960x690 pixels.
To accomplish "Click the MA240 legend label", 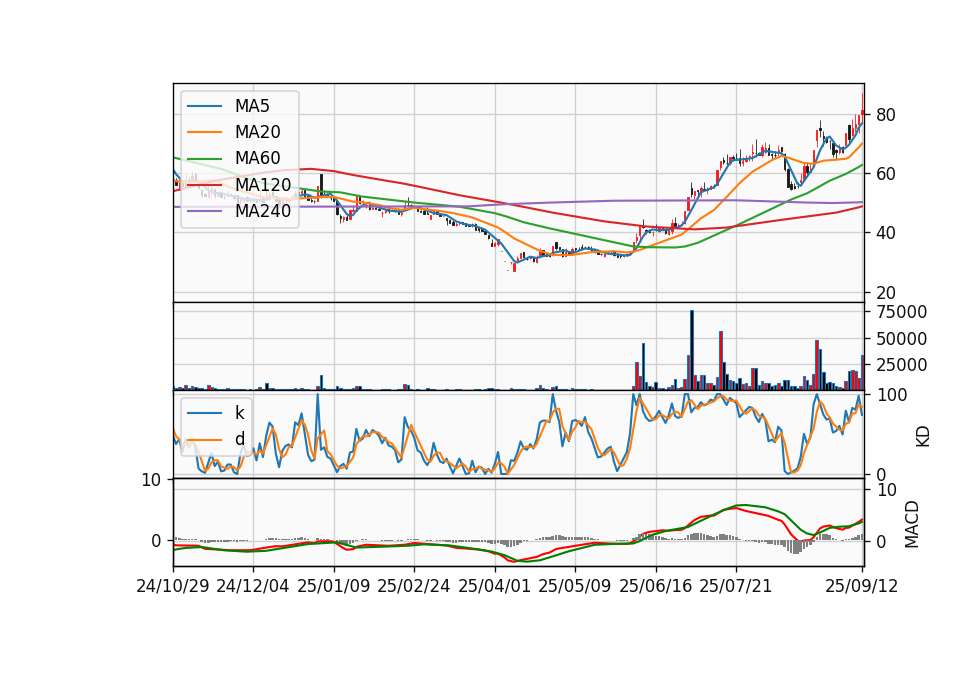I will pyautogui.click(x=263, y=211).
